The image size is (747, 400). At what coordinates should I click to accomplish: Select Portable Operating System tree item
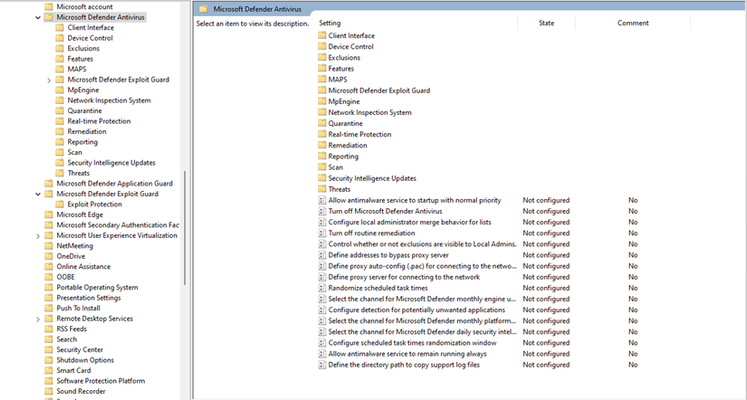[x=97, y=288]
